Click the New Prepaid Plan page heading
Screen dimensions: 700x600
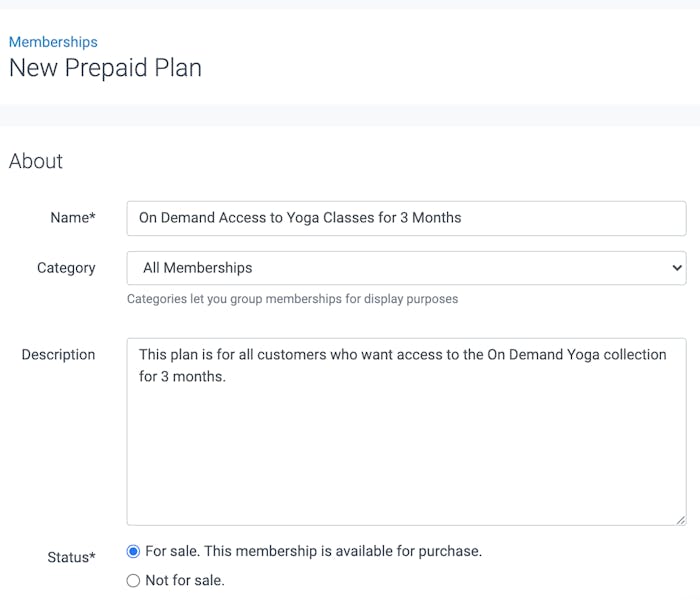pos(105,68)
